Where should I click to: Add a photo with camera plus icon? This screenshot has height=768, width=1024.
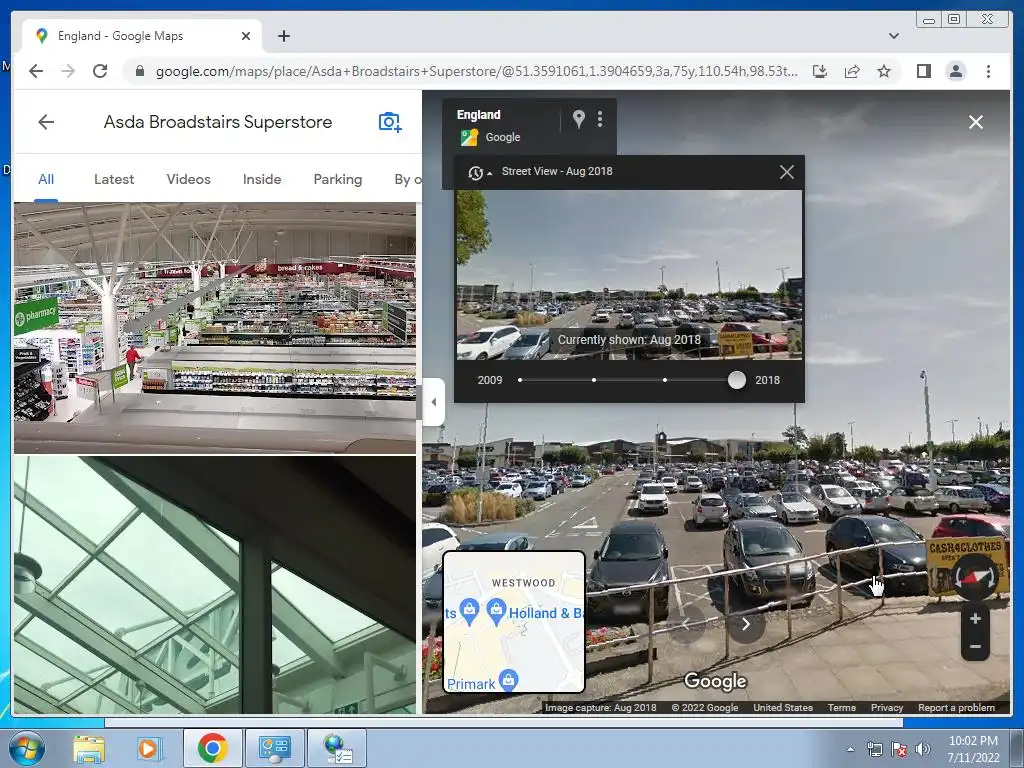(x=390, y=121)
